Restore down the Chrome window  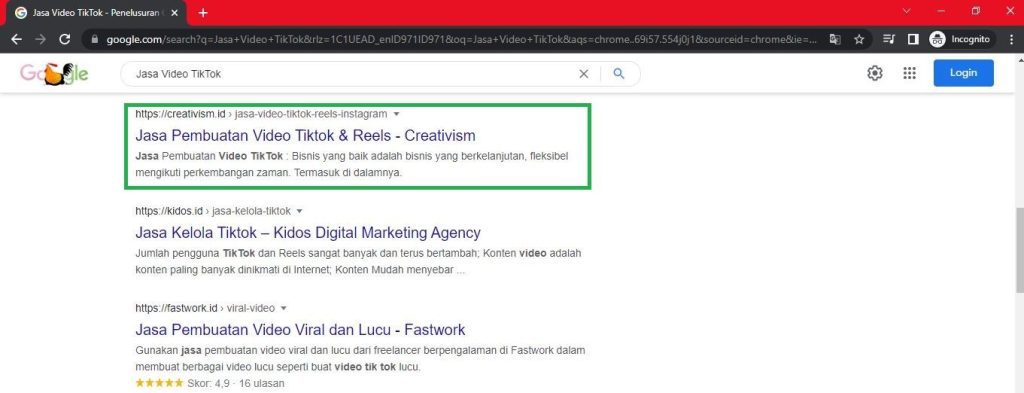point(976,10)
